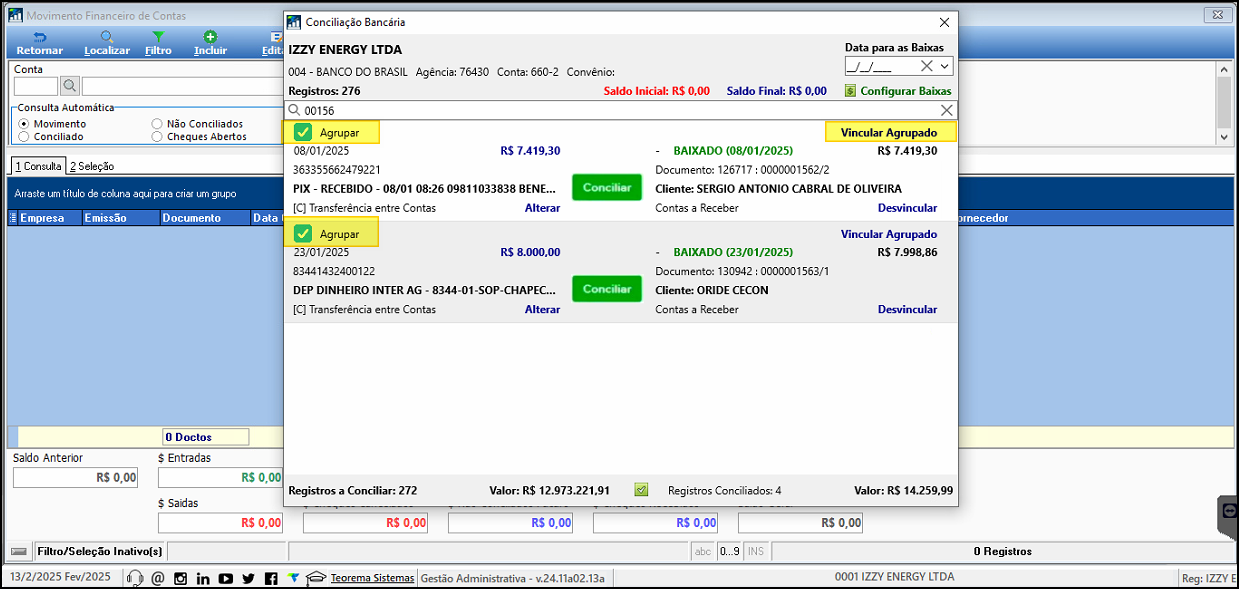Click the Conta lookup magnifier button
This screenshot has width=1239, height=589.
69,86
